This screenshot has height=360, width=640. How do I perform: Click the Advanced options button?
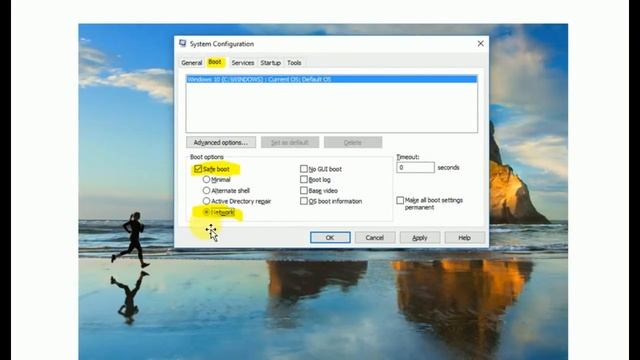point(221,142)
